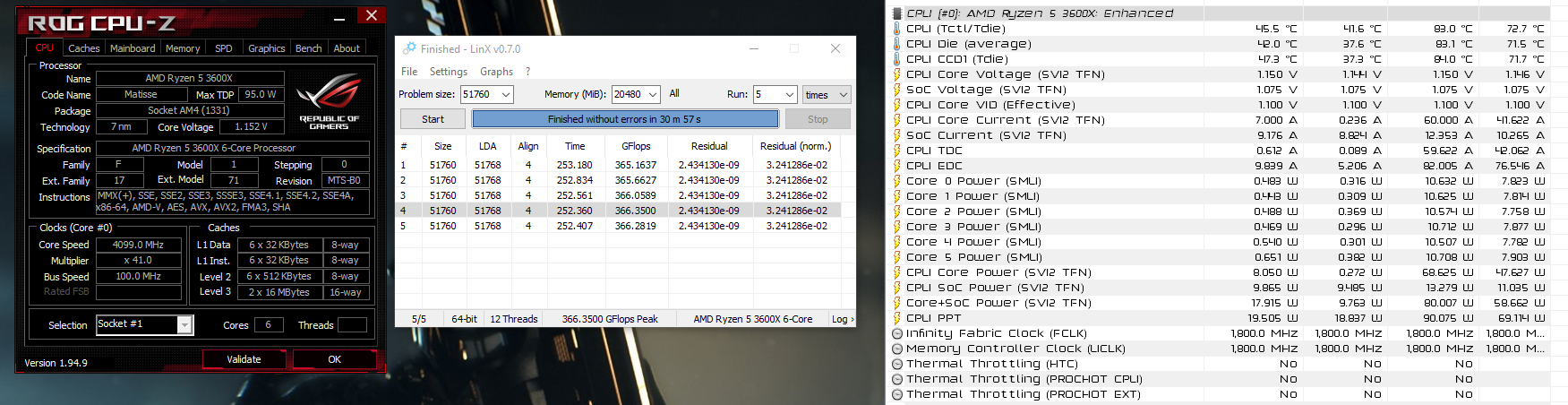Click the bolt icon for Core 5 Power
The image size is (1568, 405).
(897, 257)
